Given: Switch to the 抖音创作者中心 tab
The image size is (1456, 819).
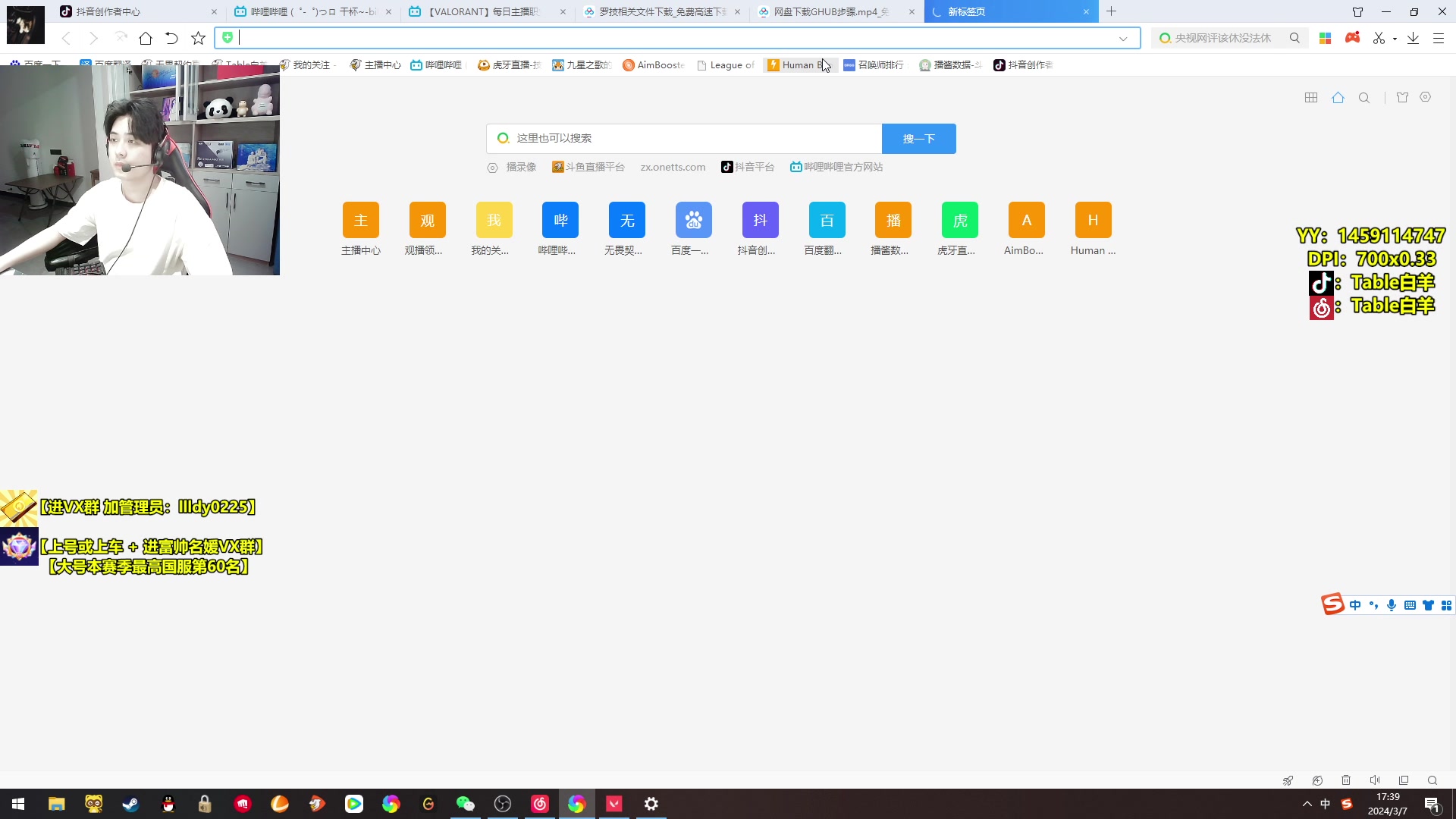Looking at the screenshot, I should click(108, 11).
